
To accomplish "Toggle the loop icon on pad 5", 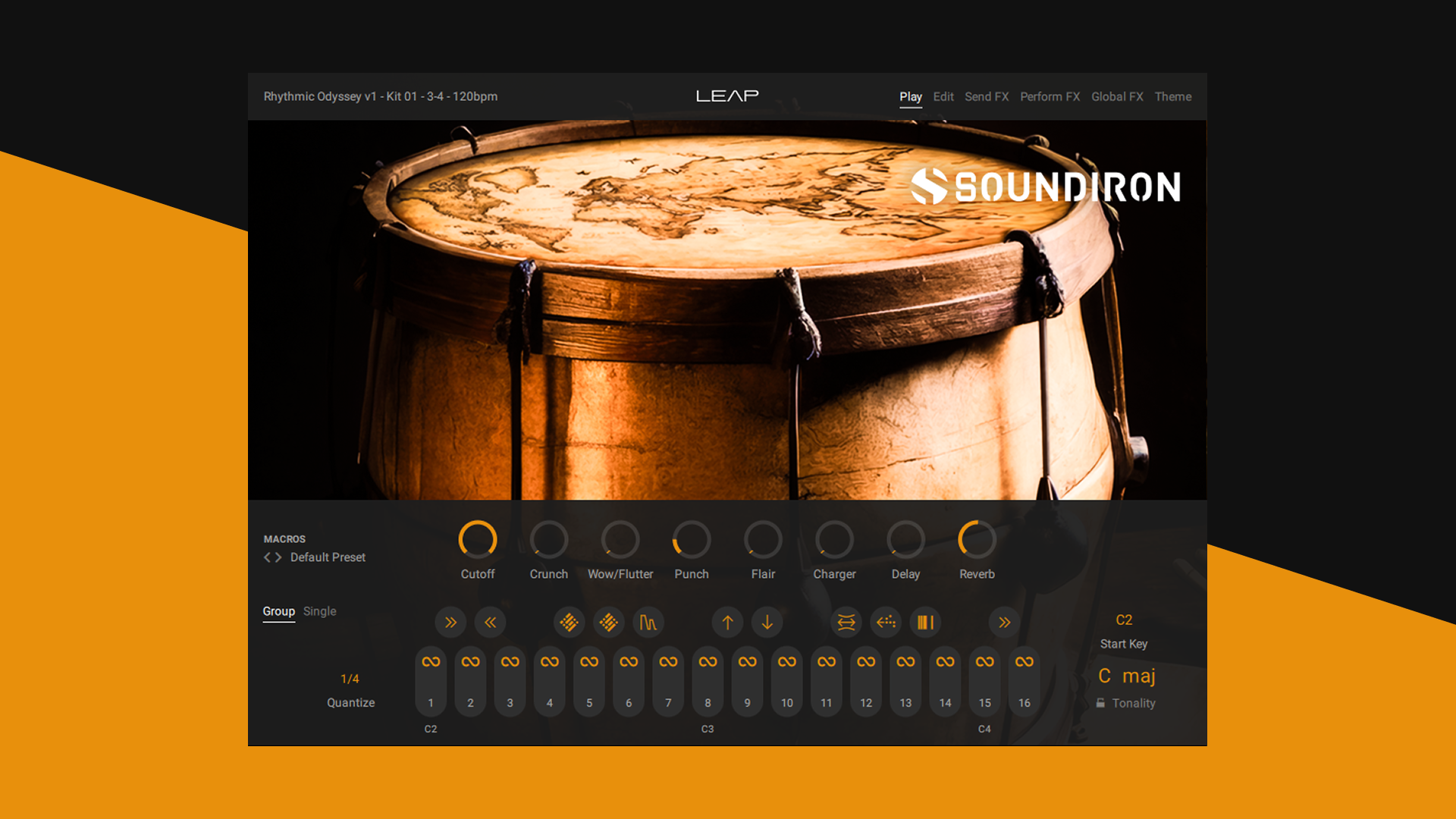I will (x=589, y=662).
